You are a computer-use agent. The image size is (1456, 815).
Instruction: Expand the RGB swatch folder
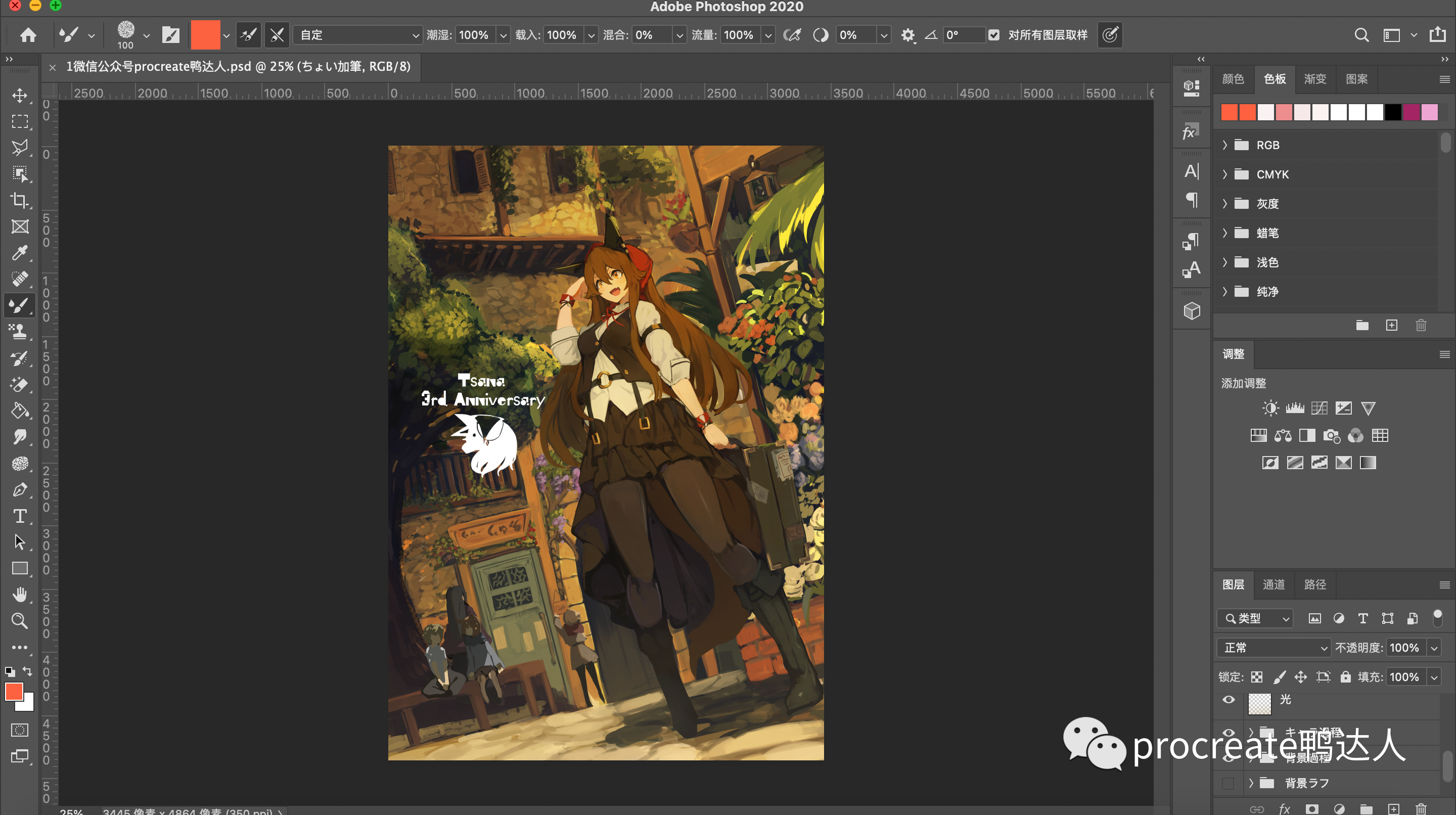coord(1224,145)
